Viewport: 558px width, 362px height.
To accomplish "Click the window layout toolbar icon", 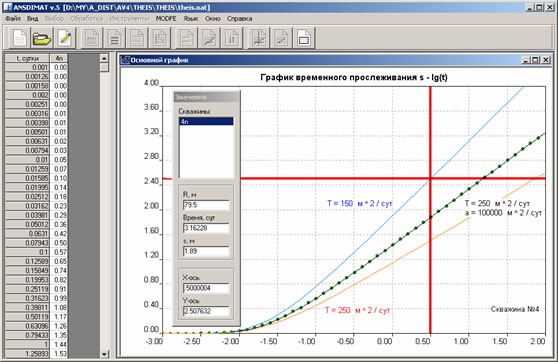I will [x=304, y=38].
